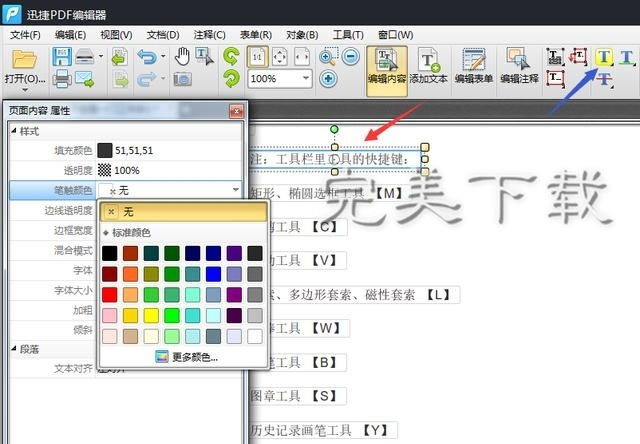The width and height of the screenshot is (640, 444).
Task: Expand the 打开(O) dropdown arrow
Action: coord(25,90)
